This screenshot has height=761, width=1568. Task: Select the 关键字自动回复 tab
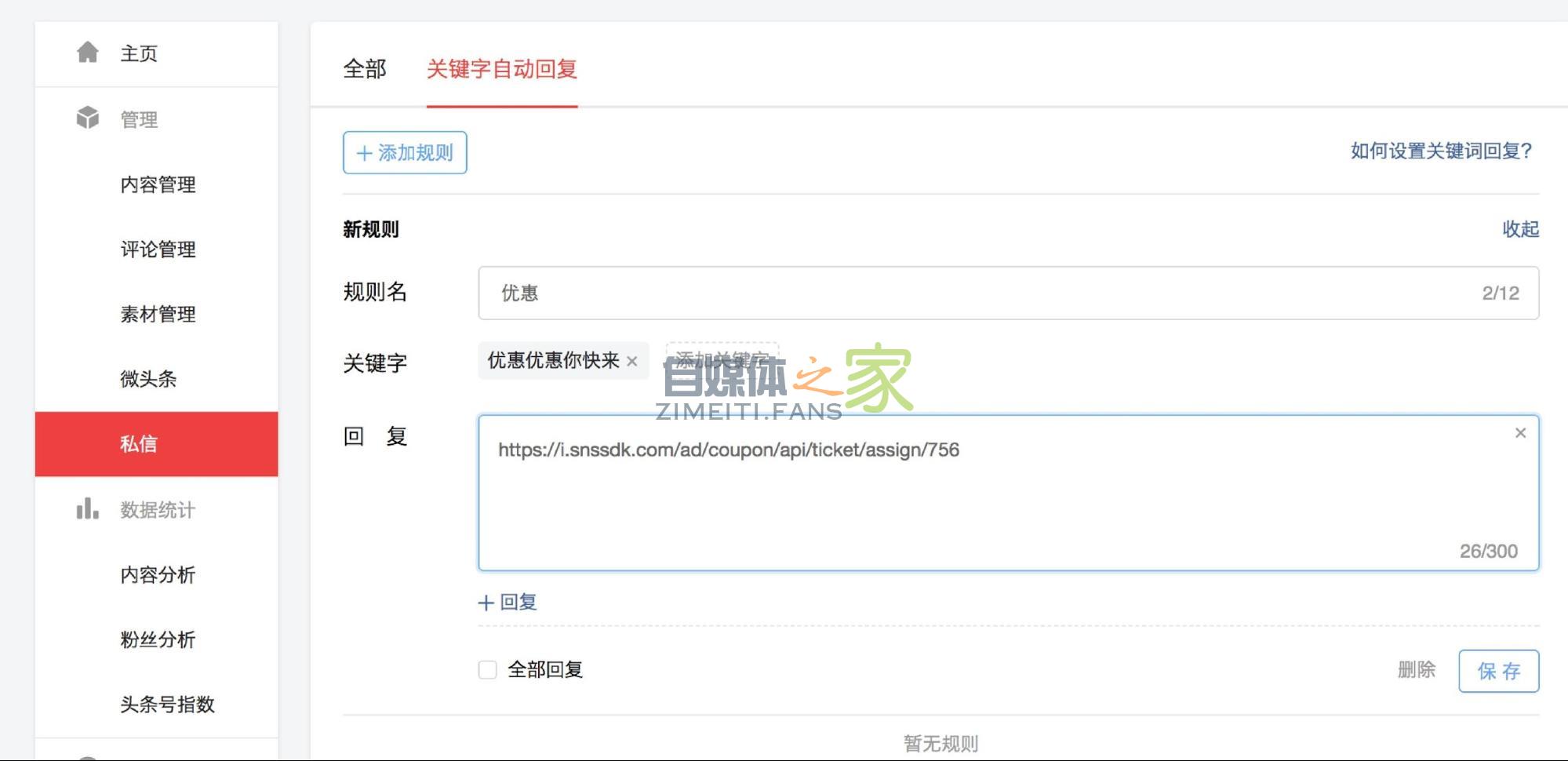[502, 69]
